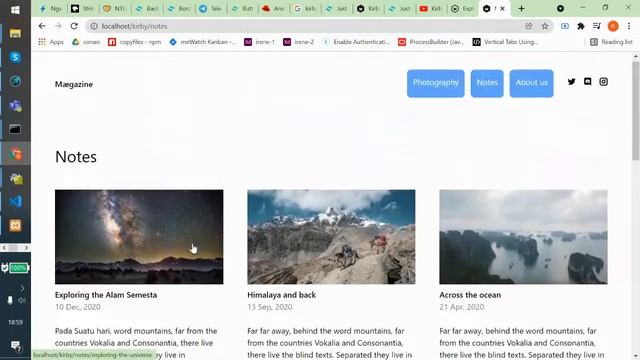Click the Milky Way night sky thumbnail

[x=139, y=237]
